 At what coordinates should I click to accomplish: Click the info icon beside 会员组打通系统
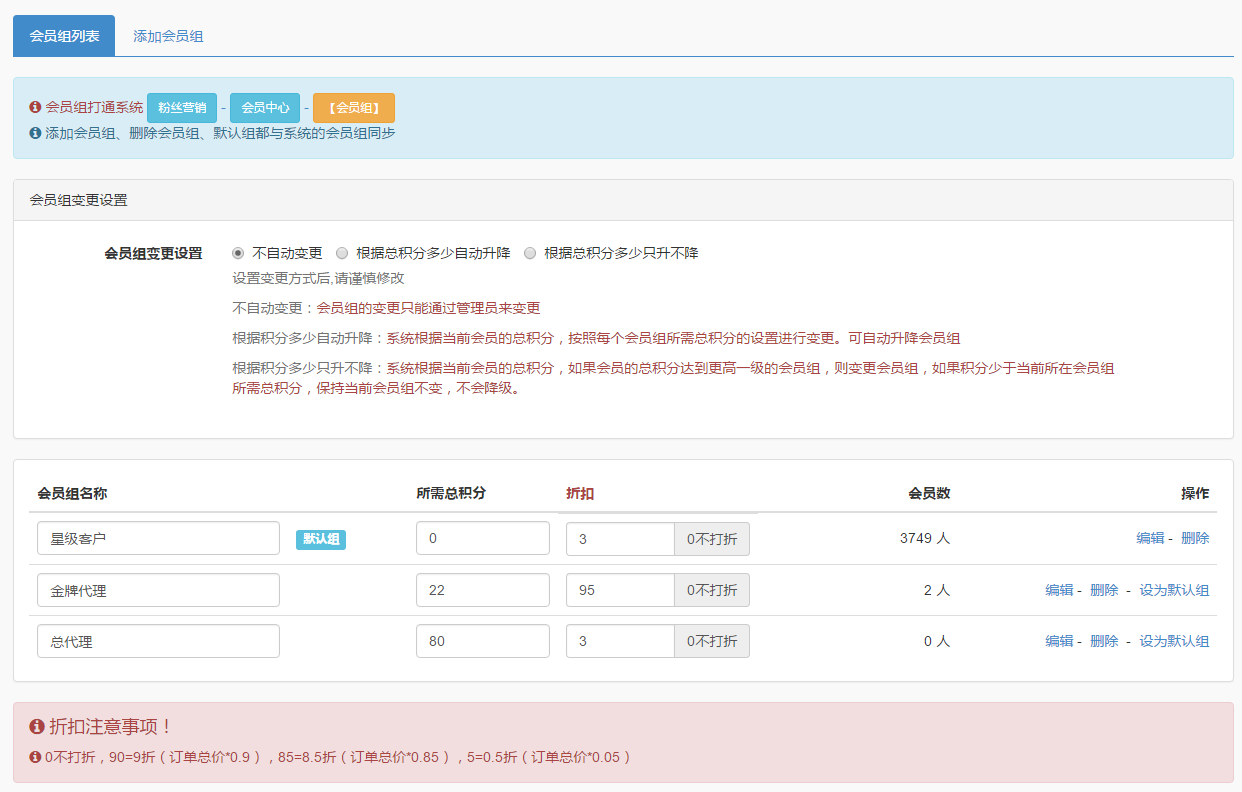click(35, 107)
